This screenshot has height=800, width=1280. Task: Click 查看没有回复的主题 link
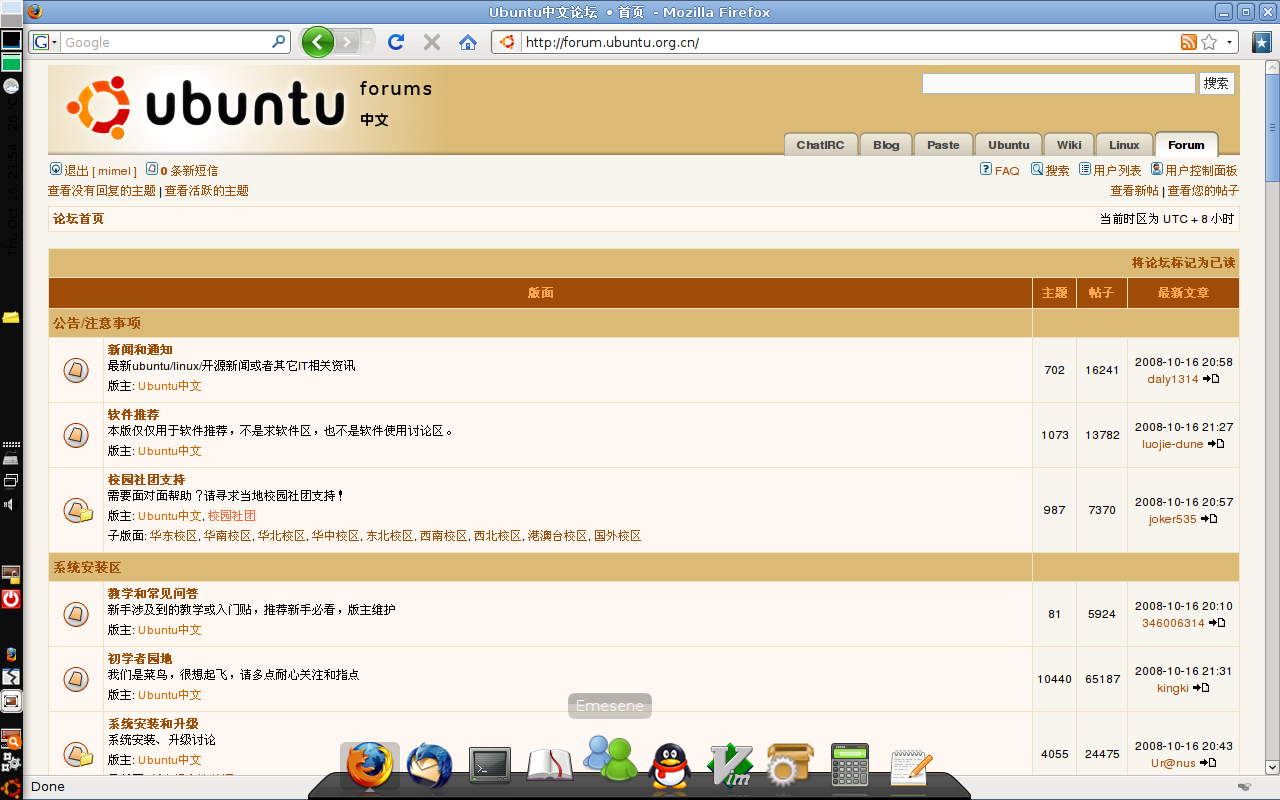tap(102, 191)
